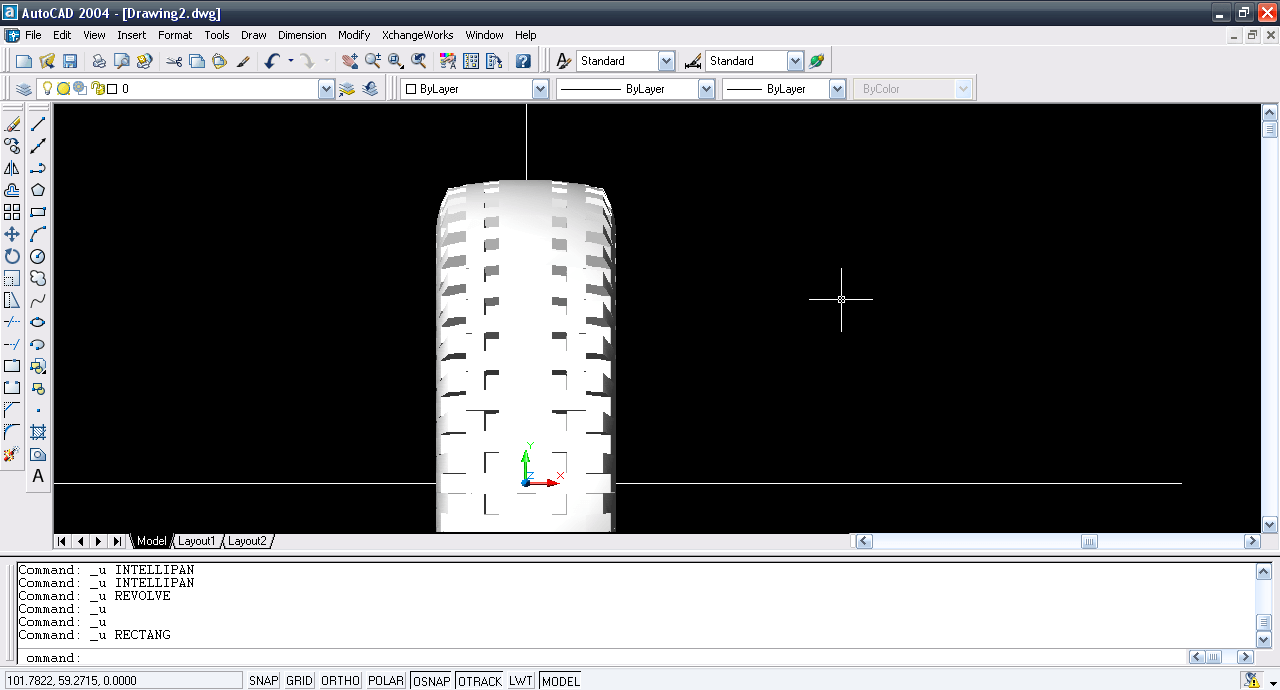Select the Polygon draw tool

pos(38,190)
